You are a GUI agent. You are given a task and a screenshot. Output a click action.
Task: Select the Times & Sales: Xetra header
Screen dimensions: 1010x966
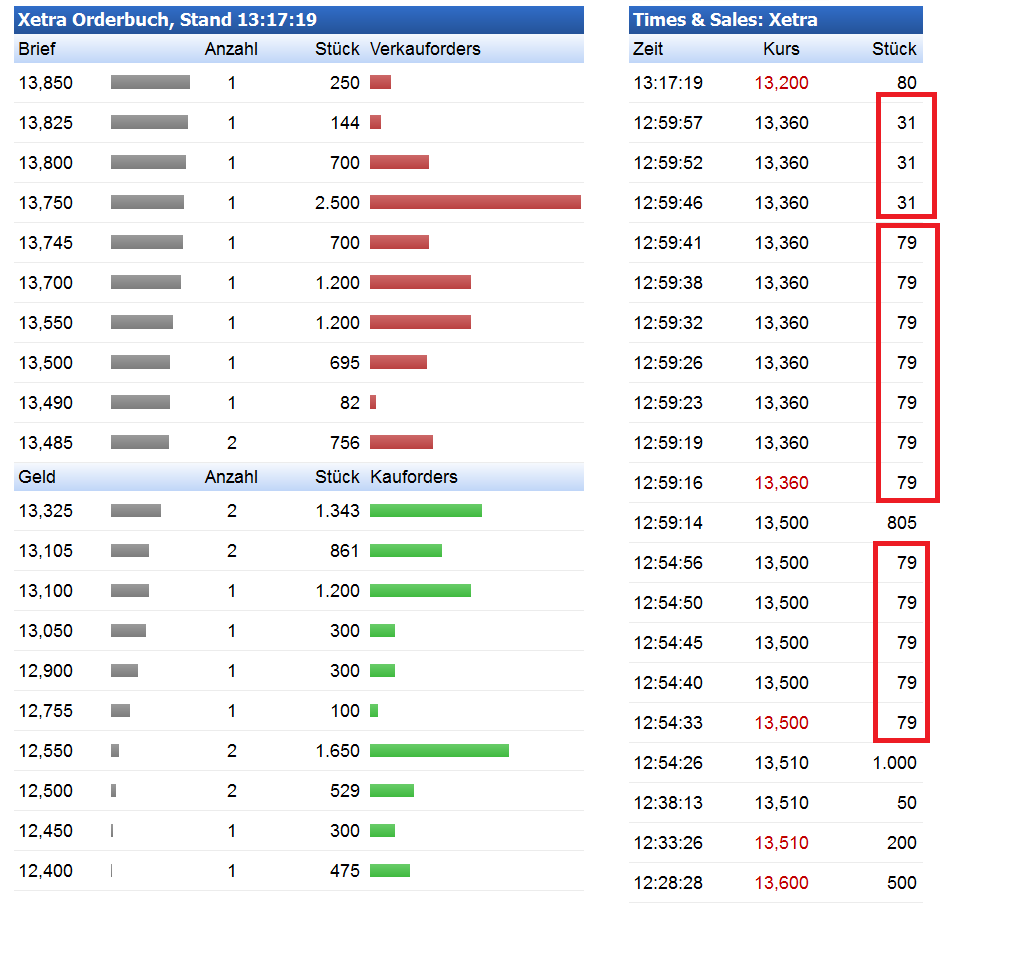coord(776,19)
